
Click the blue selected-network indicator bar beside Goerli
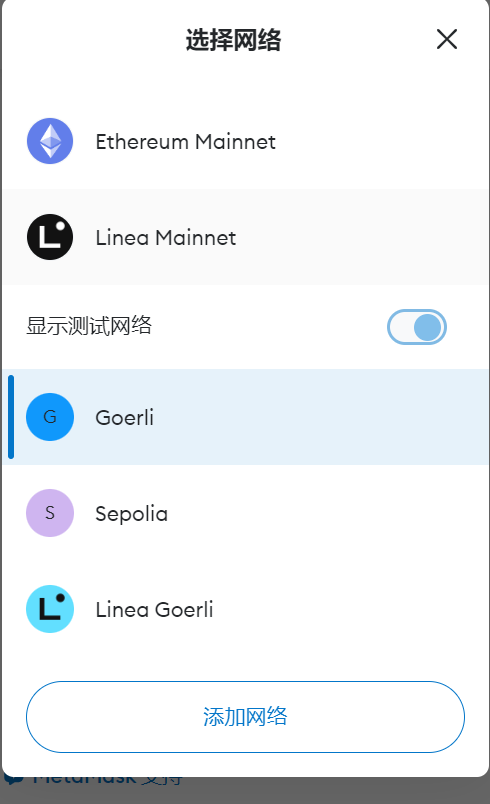click(11, 417)
